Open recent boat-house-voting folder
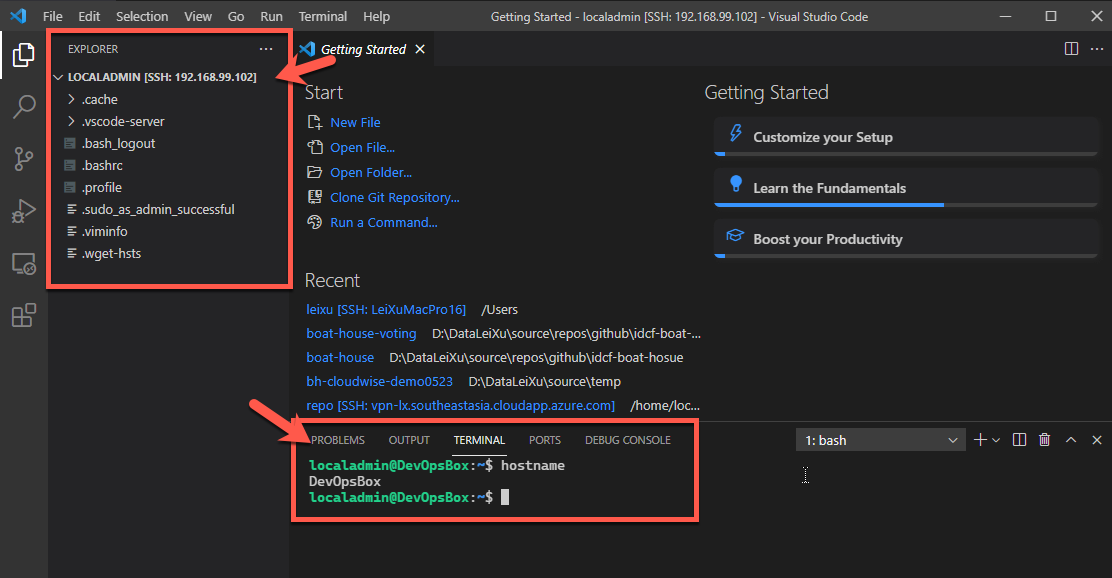Viewport: 1112px width, 578px height. tap(361, 333)
